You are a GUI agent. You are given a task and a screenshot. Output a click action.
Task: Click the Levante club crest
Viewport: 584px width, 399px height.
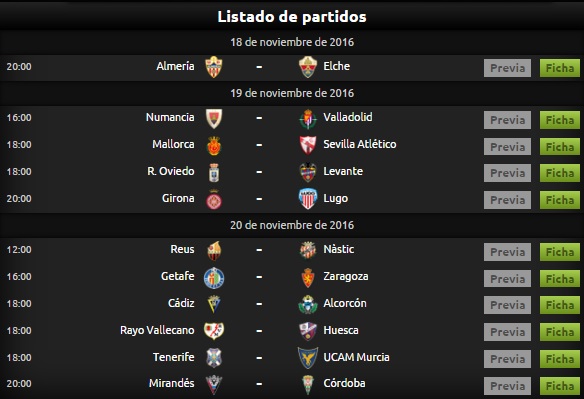tap(308, 172)
